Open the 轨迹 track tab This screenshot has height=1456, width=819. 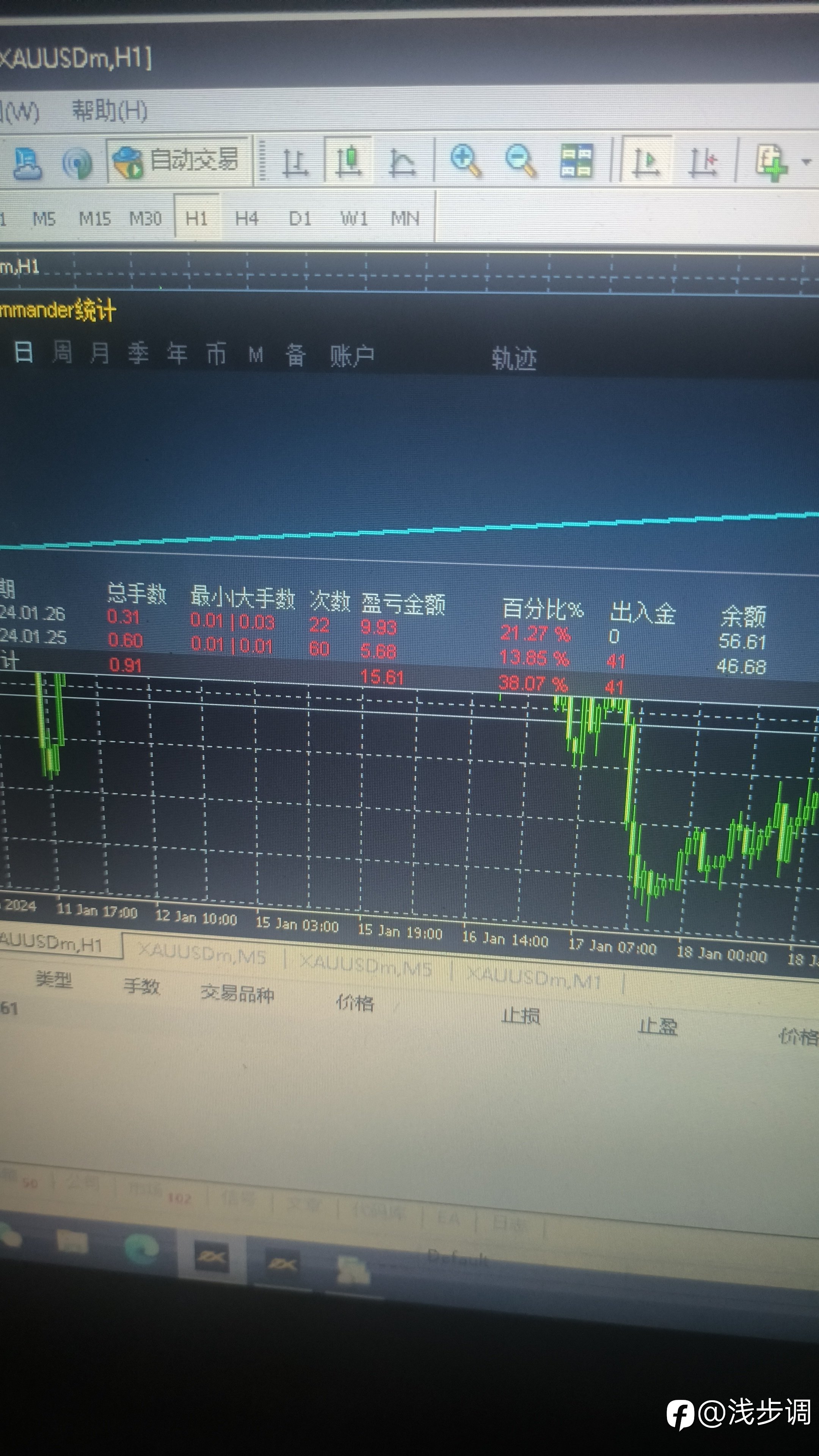tap(514, 359)
